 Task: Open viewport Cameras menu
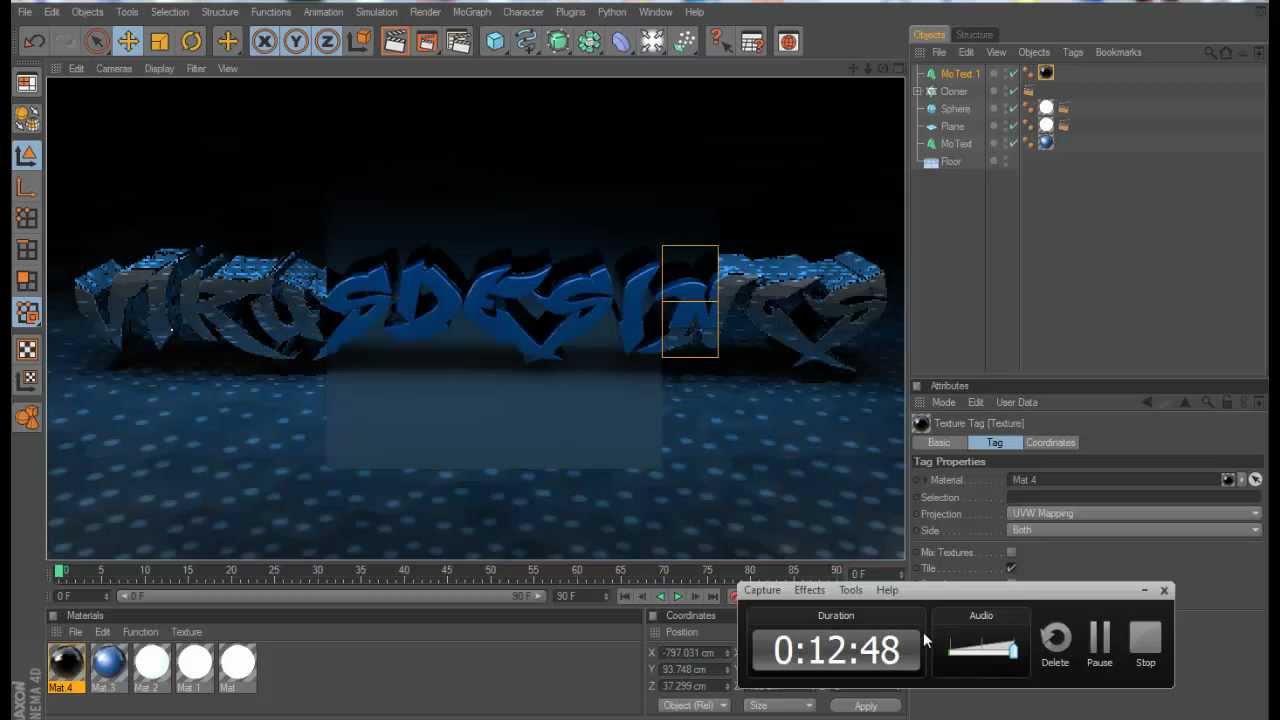pyautogui.click(x=114, y=69)
